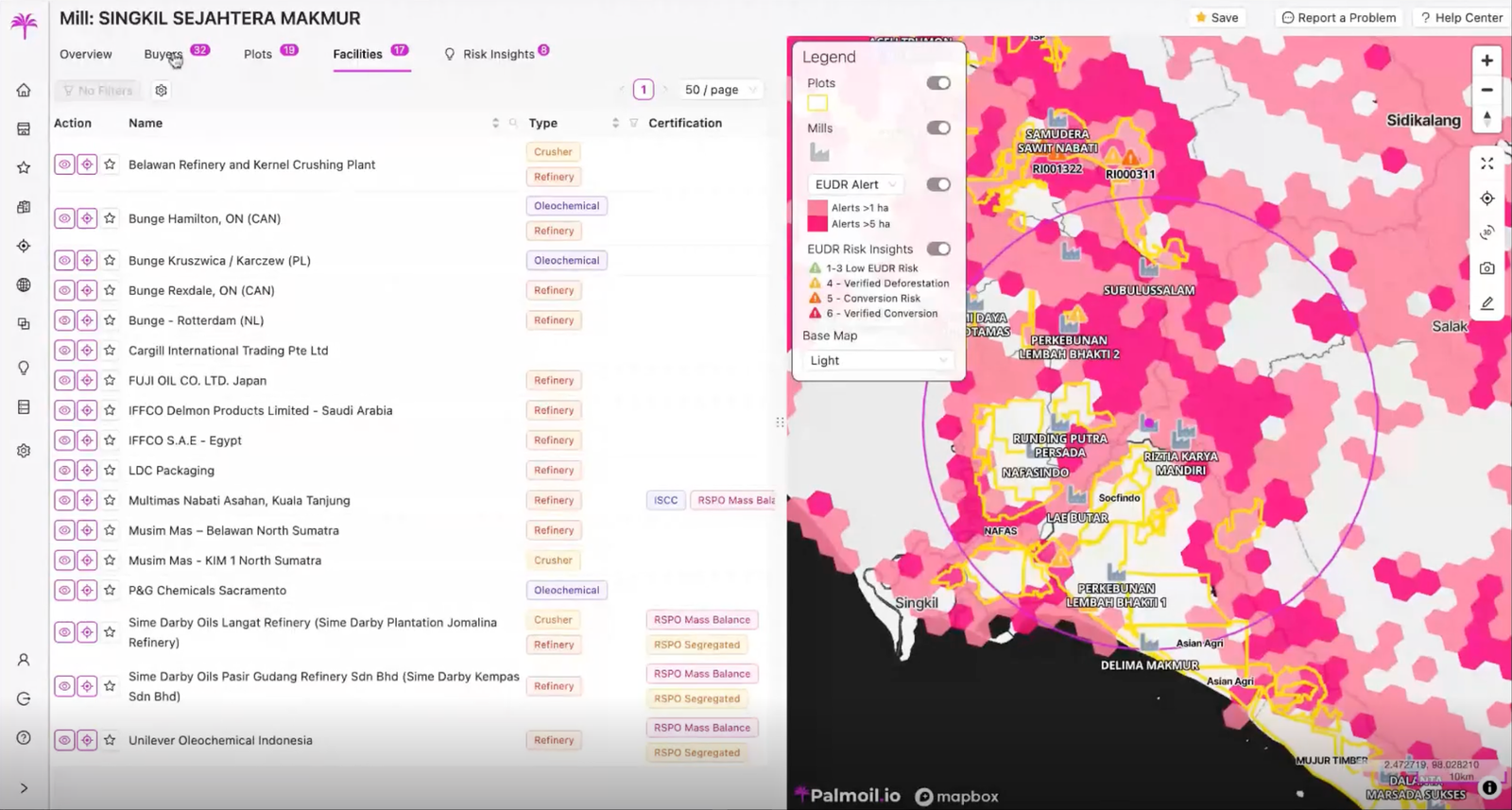Click the Save button
The width and height of the screenshot is (1512, 810).
coord(1217,18)
